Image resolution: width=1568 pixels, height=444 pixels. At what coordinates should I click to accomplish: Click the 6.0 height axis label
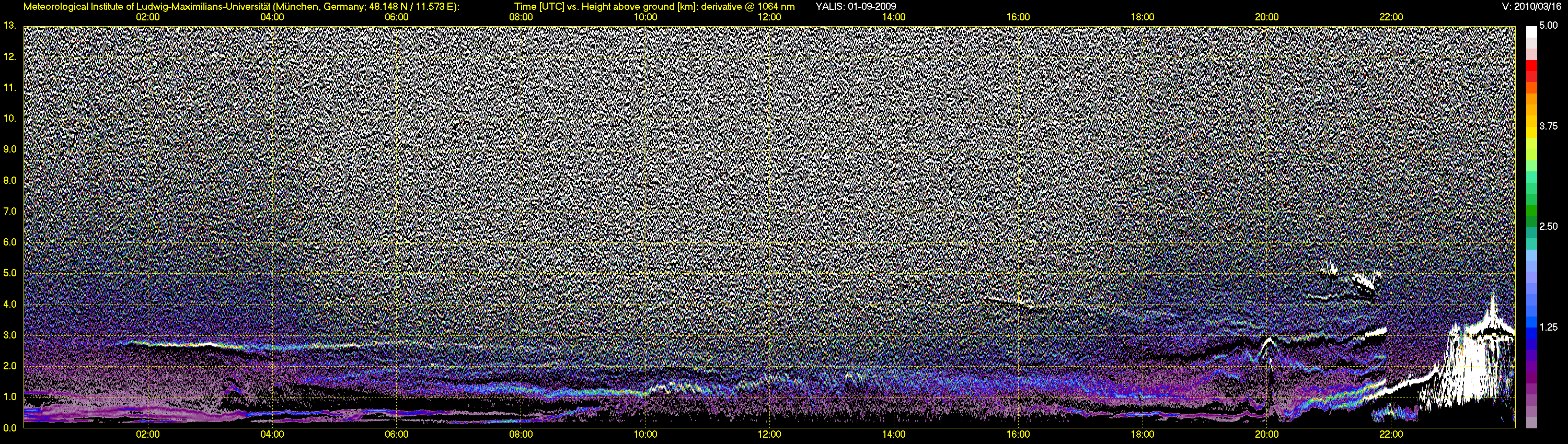tap(9, 242)
